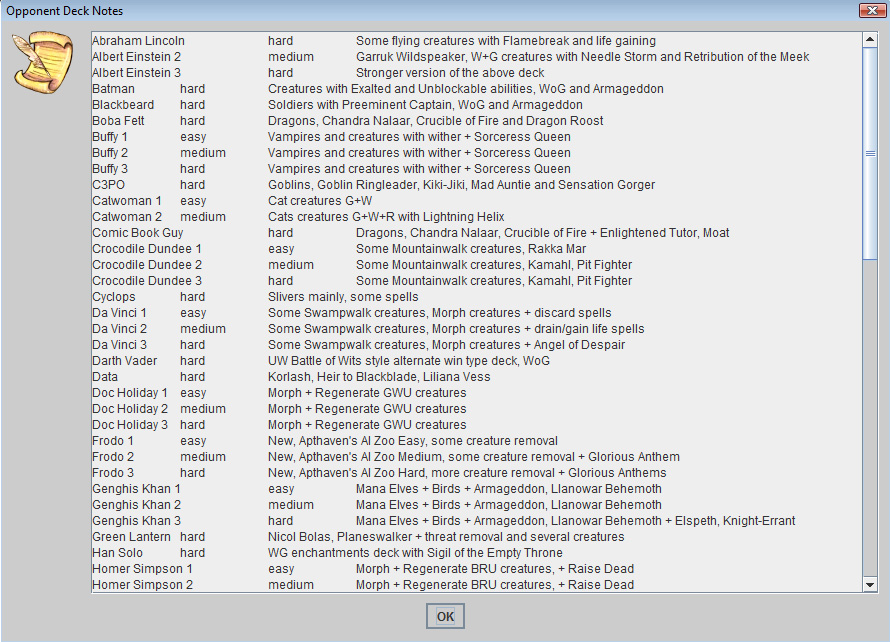Click the Doc Holiday 2 row
Screen dimensions: 890x642
point(130,409)
